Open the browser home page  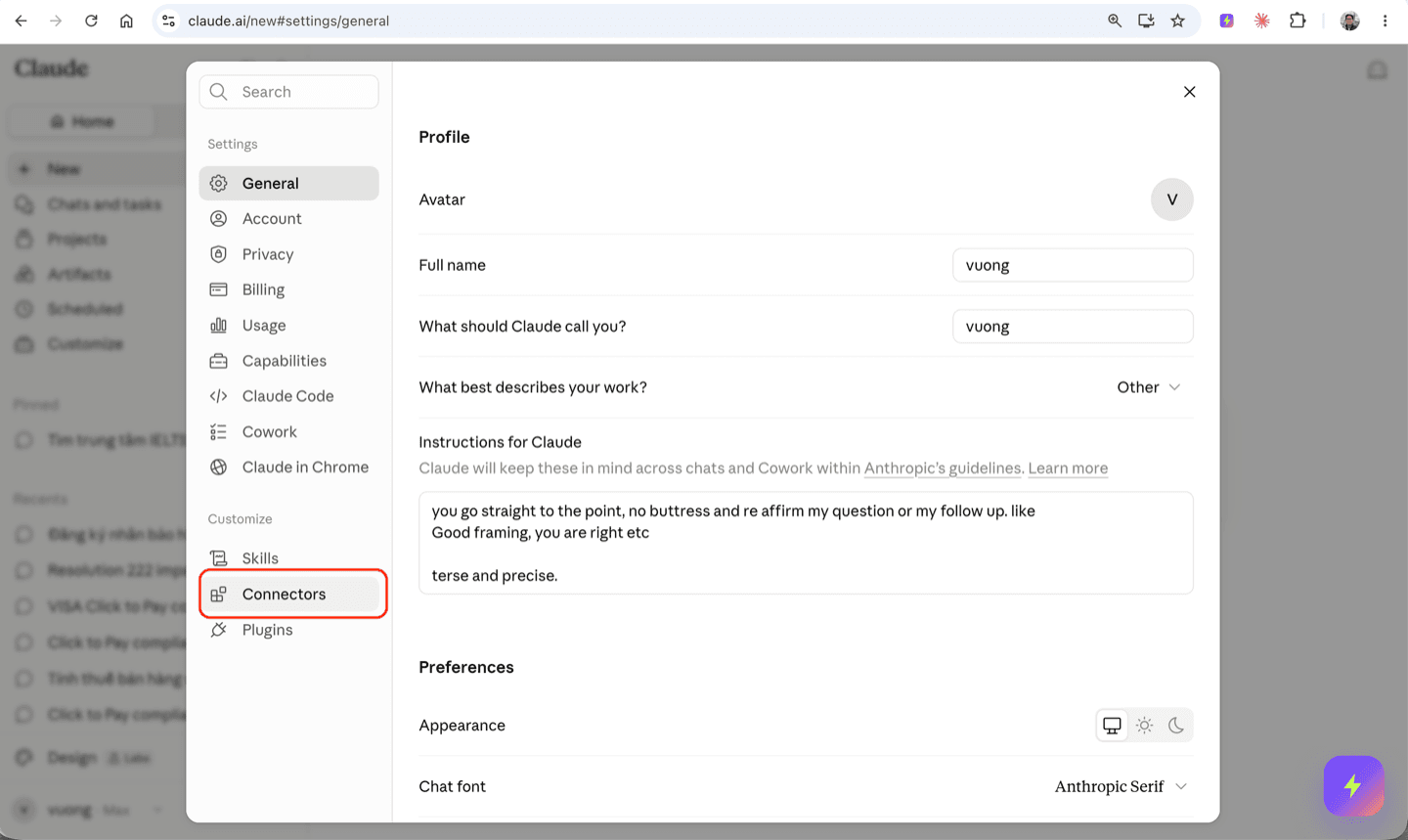[126, 21]
